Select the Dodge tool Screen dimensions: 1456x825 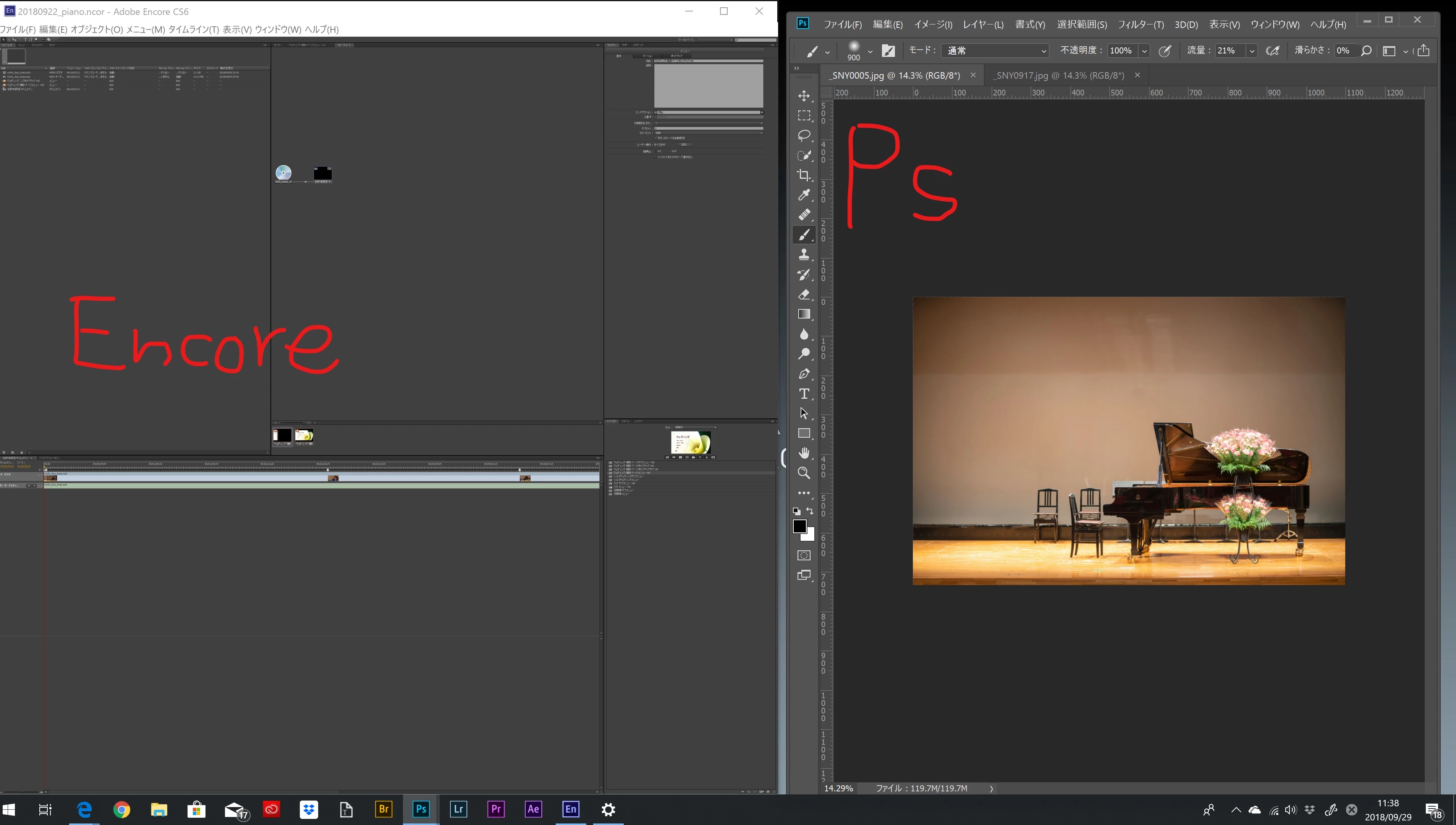pyautogui.click(x=804, y=354)
